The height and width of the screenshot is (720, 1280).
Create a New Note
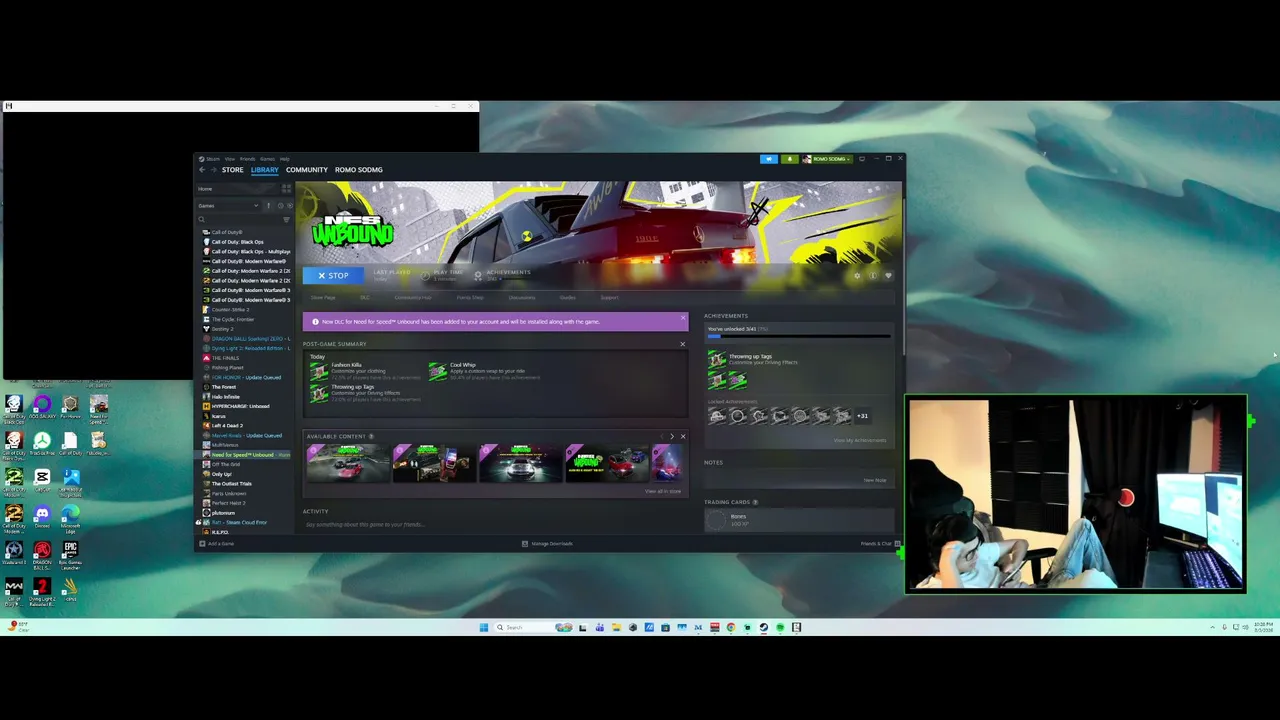click(875, 481)
